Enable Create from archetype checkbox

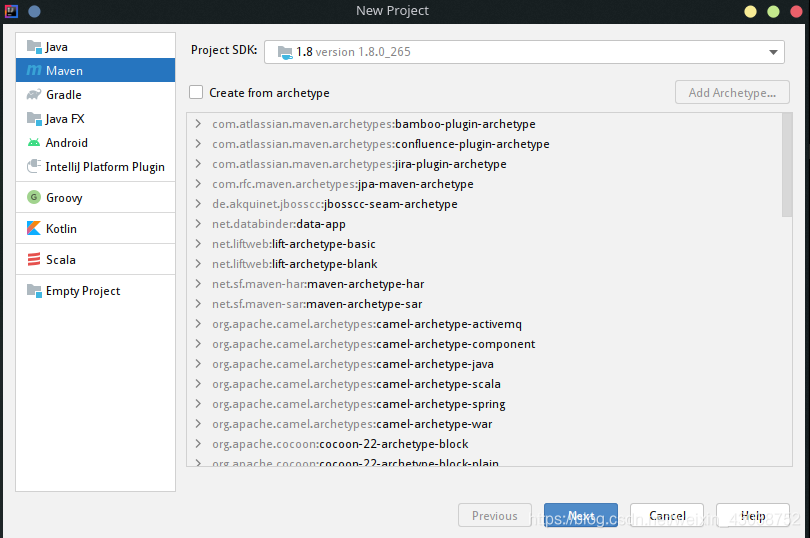pyautogui.click(x=196, y=93)
